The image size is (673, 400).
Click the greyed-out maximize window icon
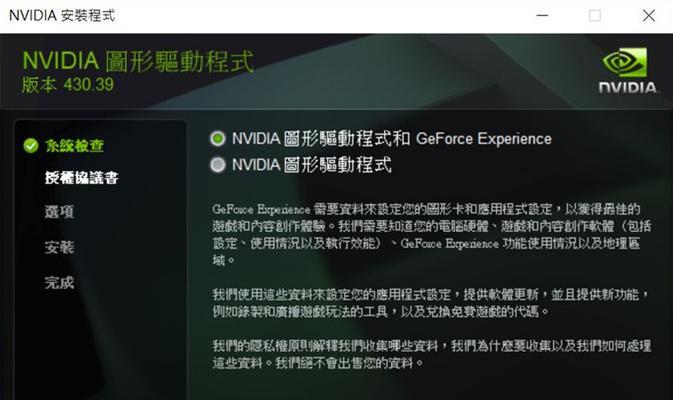click(594, 16)
